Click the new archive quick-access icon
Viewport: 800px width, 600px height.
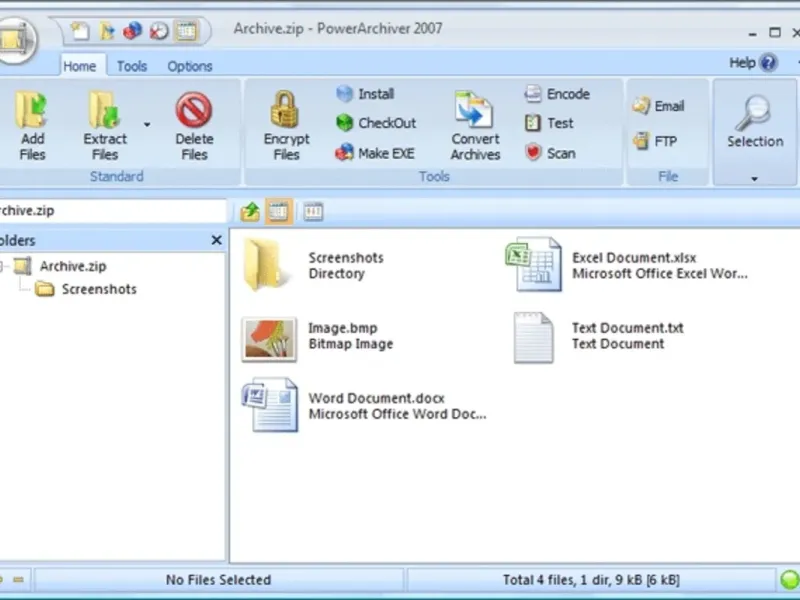coord(80,31)
